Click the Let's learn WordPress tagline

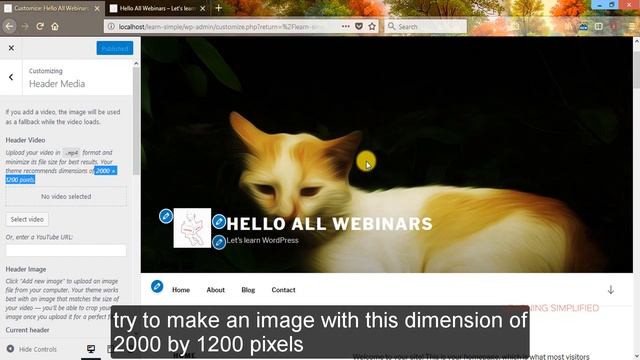[x=262, y=240]
